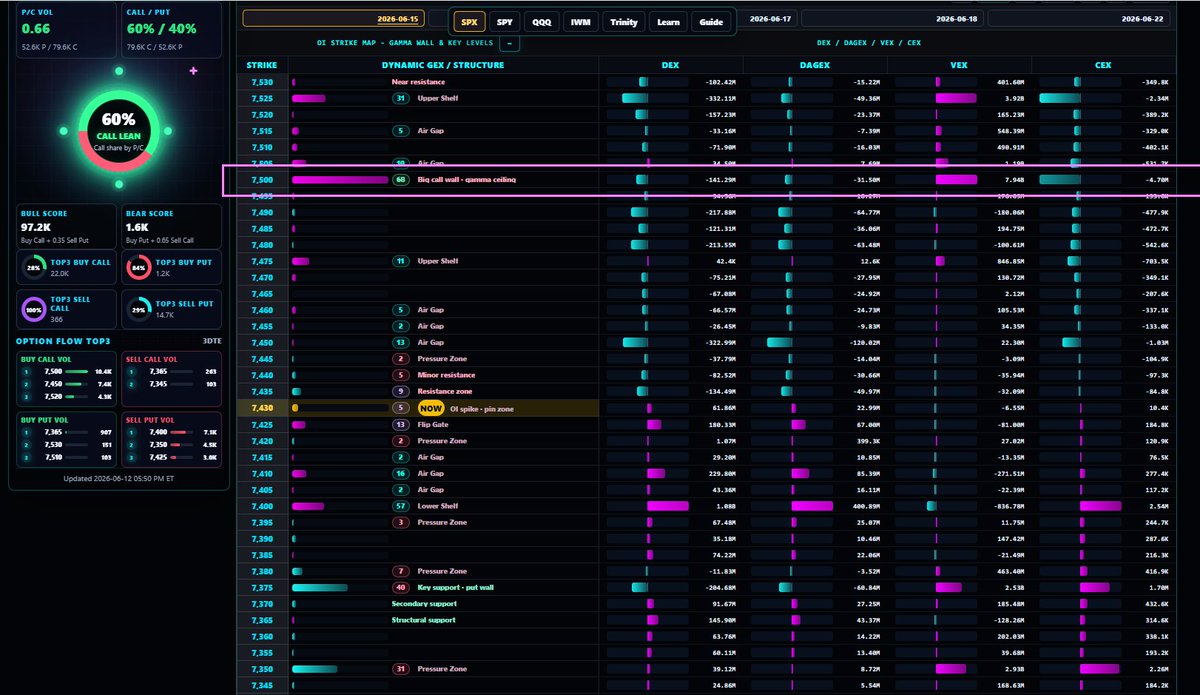Click the 28% Top3 Buy Call ring

tap(34, 268)
